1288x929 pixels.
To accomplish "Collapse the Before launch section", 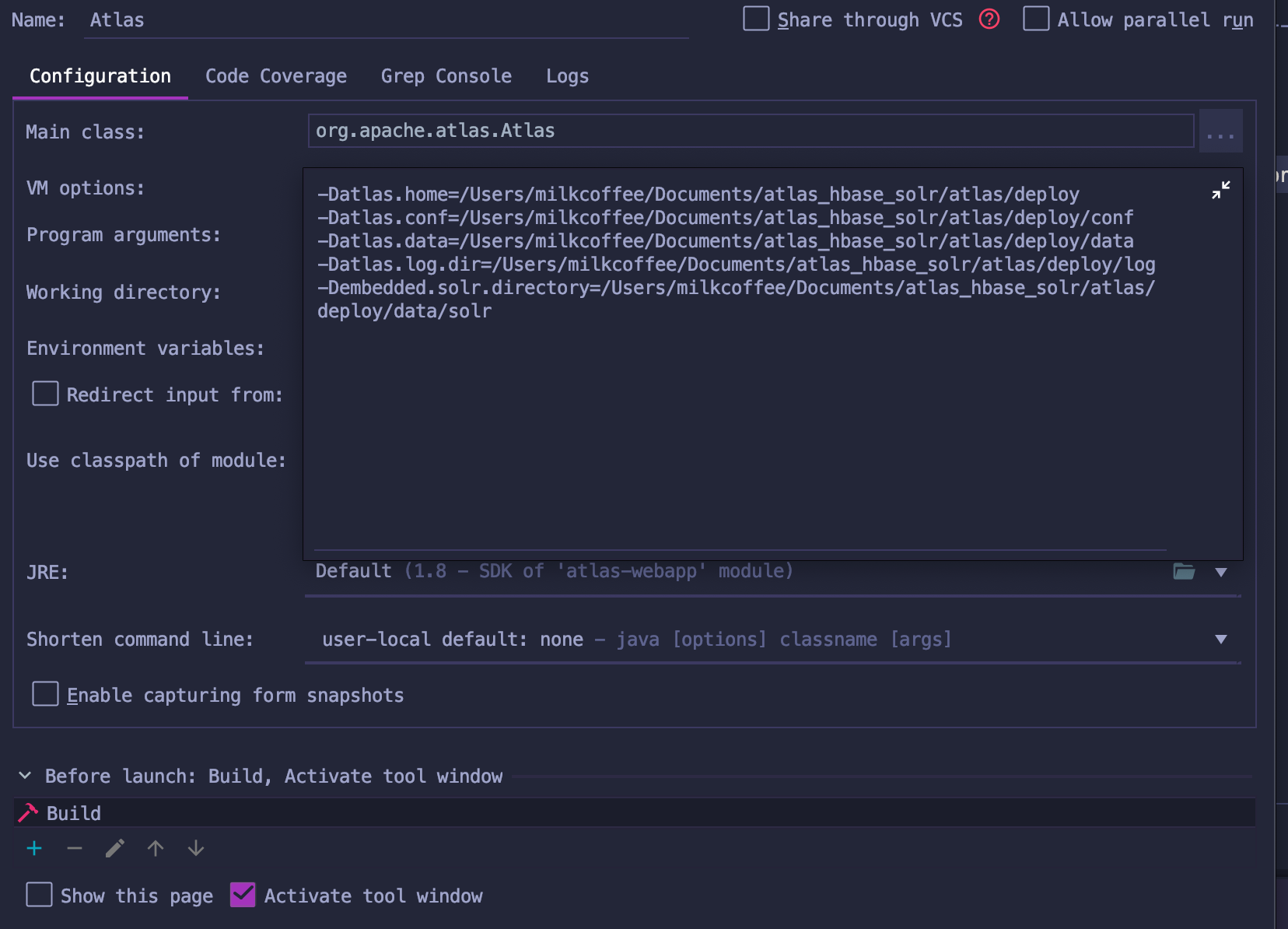I will coord(25,776).
